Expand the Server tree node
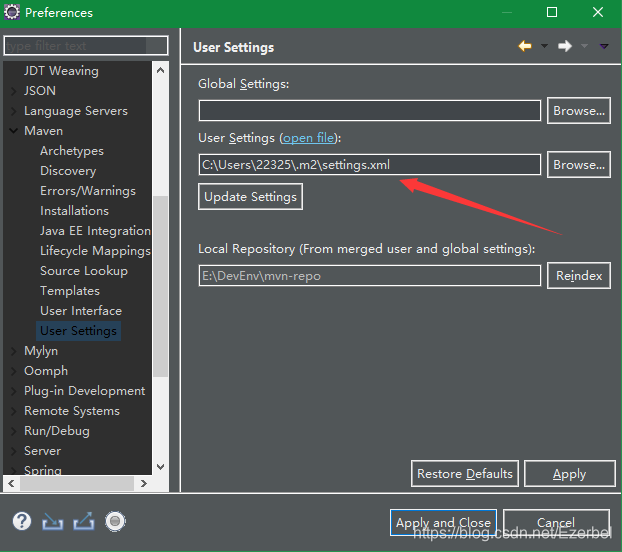Image resolution: width=622 pixels, height=552 pixels. [x=13, y=451]
